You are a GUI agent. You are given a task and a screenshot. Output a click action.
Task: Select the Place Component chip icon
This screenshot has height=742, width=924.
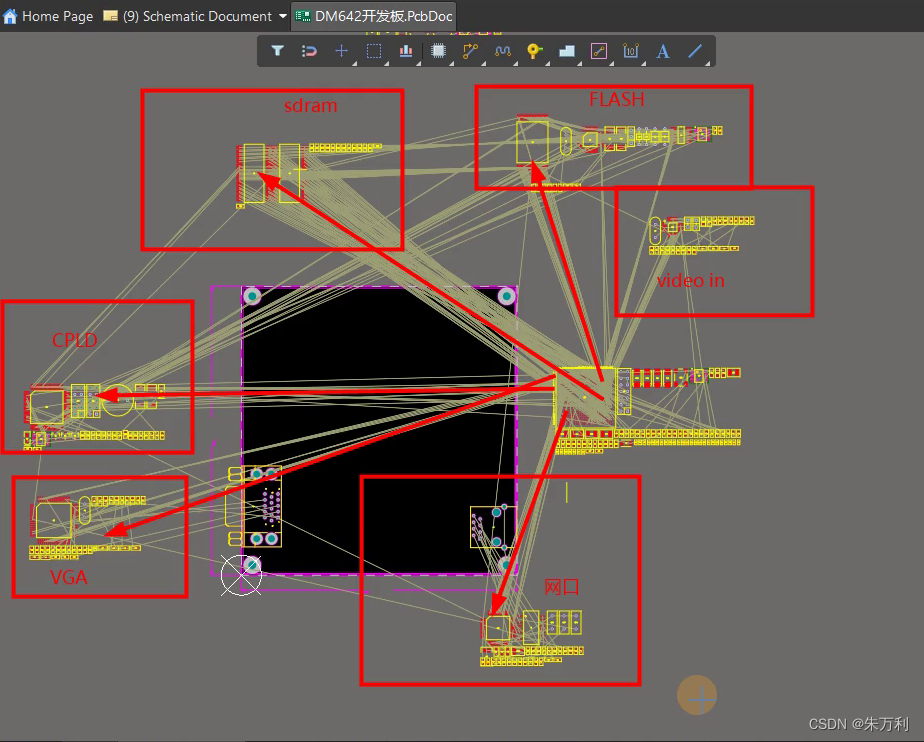pos(438,51)
